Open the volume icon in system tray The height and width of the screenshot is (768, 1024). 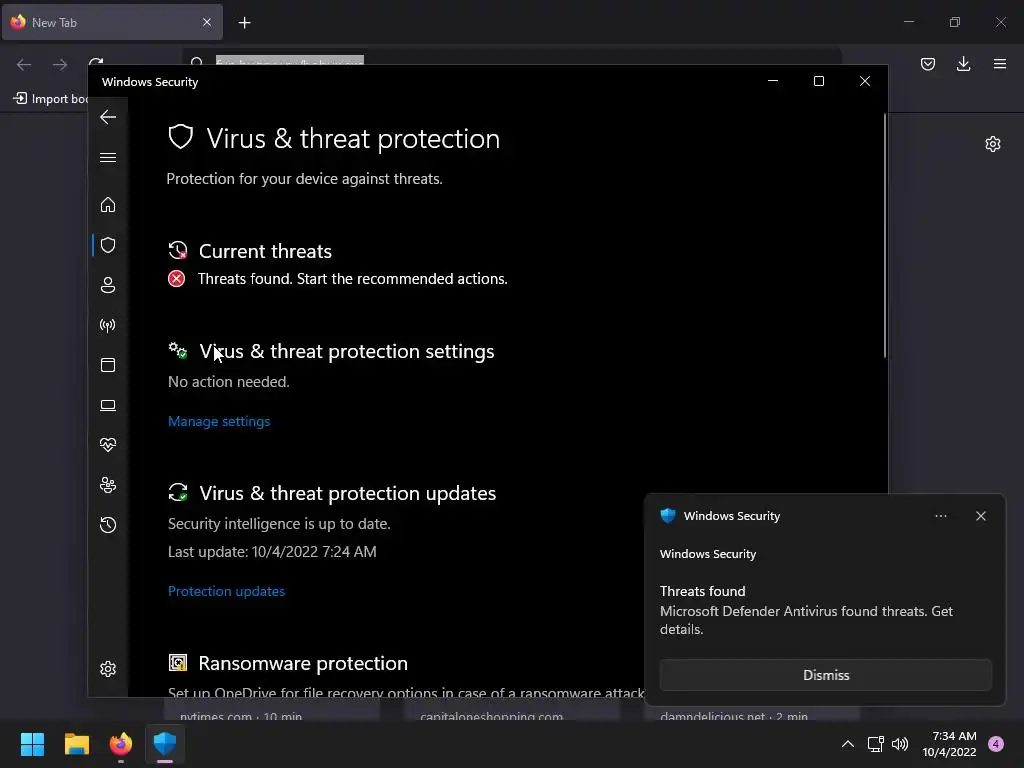click(900, 744)
